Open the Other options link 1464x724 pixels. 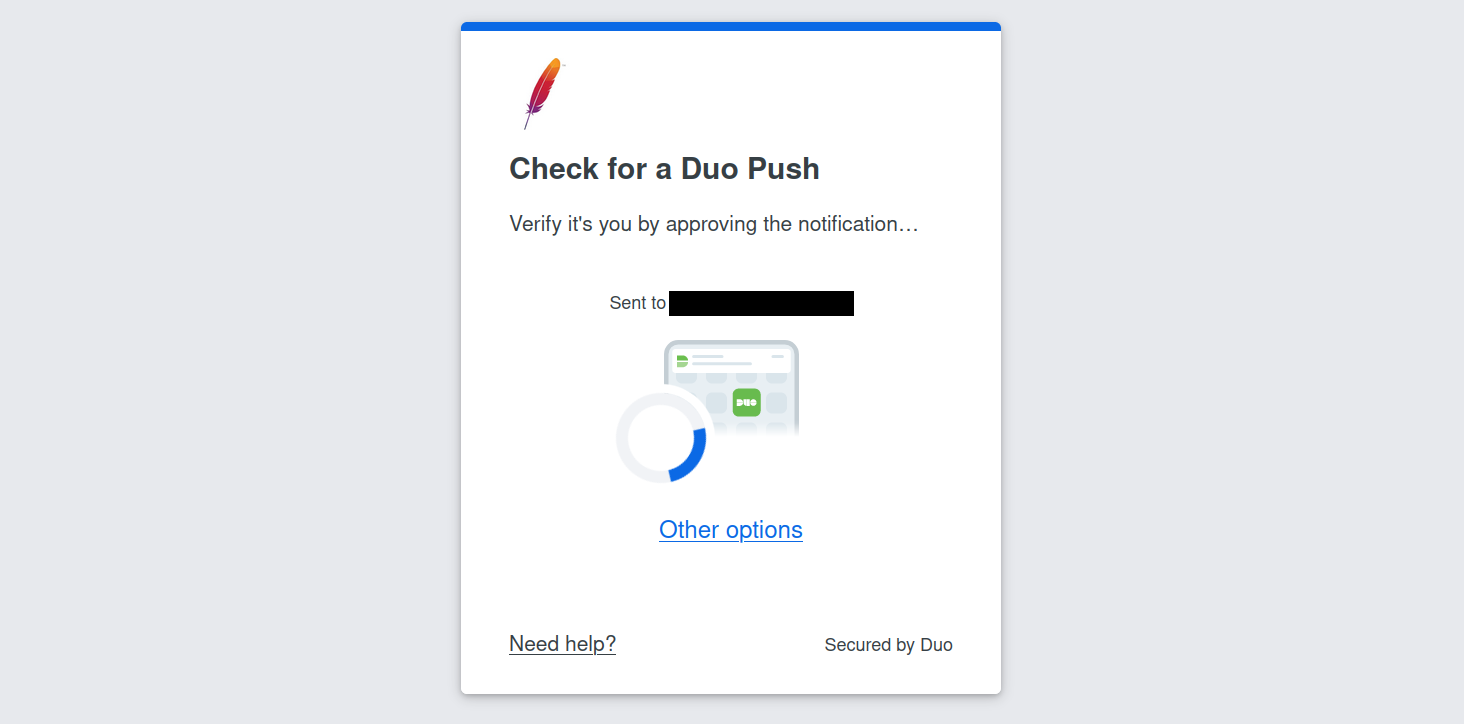(730, 529)
